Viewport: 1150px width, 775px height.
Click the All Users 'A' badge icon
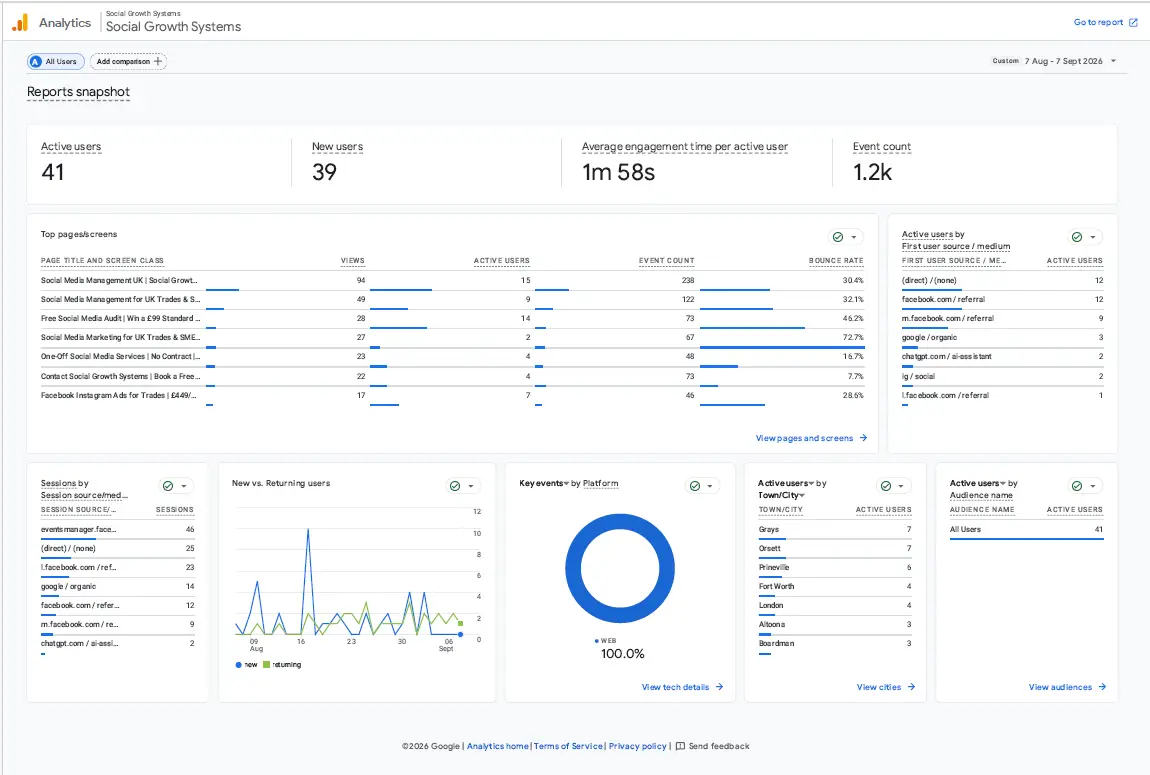point(35,62)
